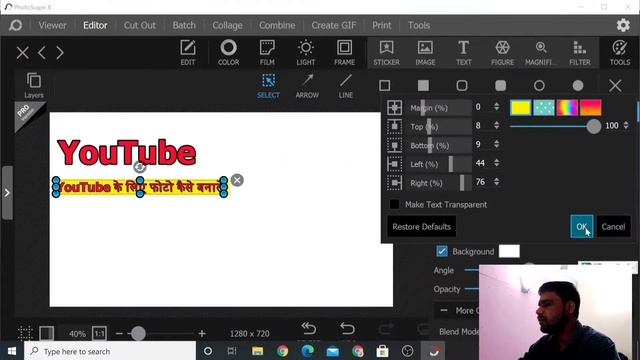640x360 pixels.
Task: Toggle the marquee selection icon at bottom
Action: click(x=25, y=333)
